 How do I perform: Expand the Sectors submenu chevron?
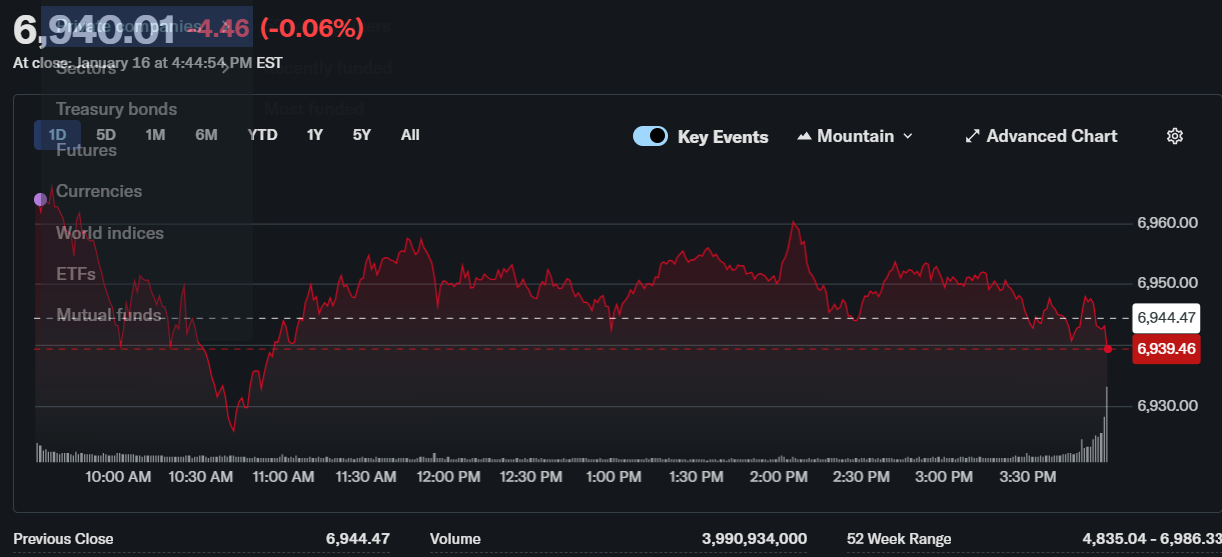[226, 68]
